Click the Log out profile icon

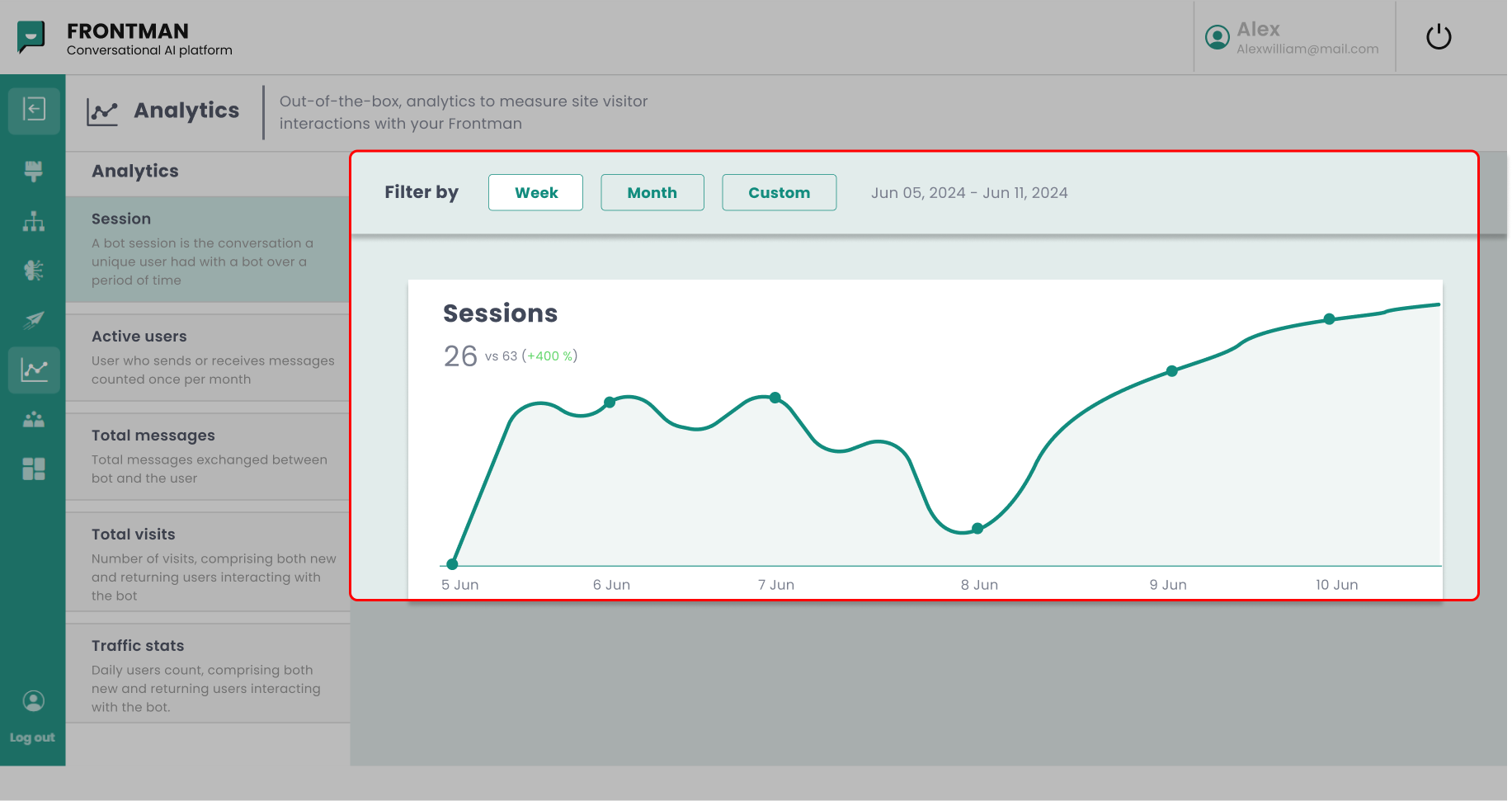tap(33, 701)
